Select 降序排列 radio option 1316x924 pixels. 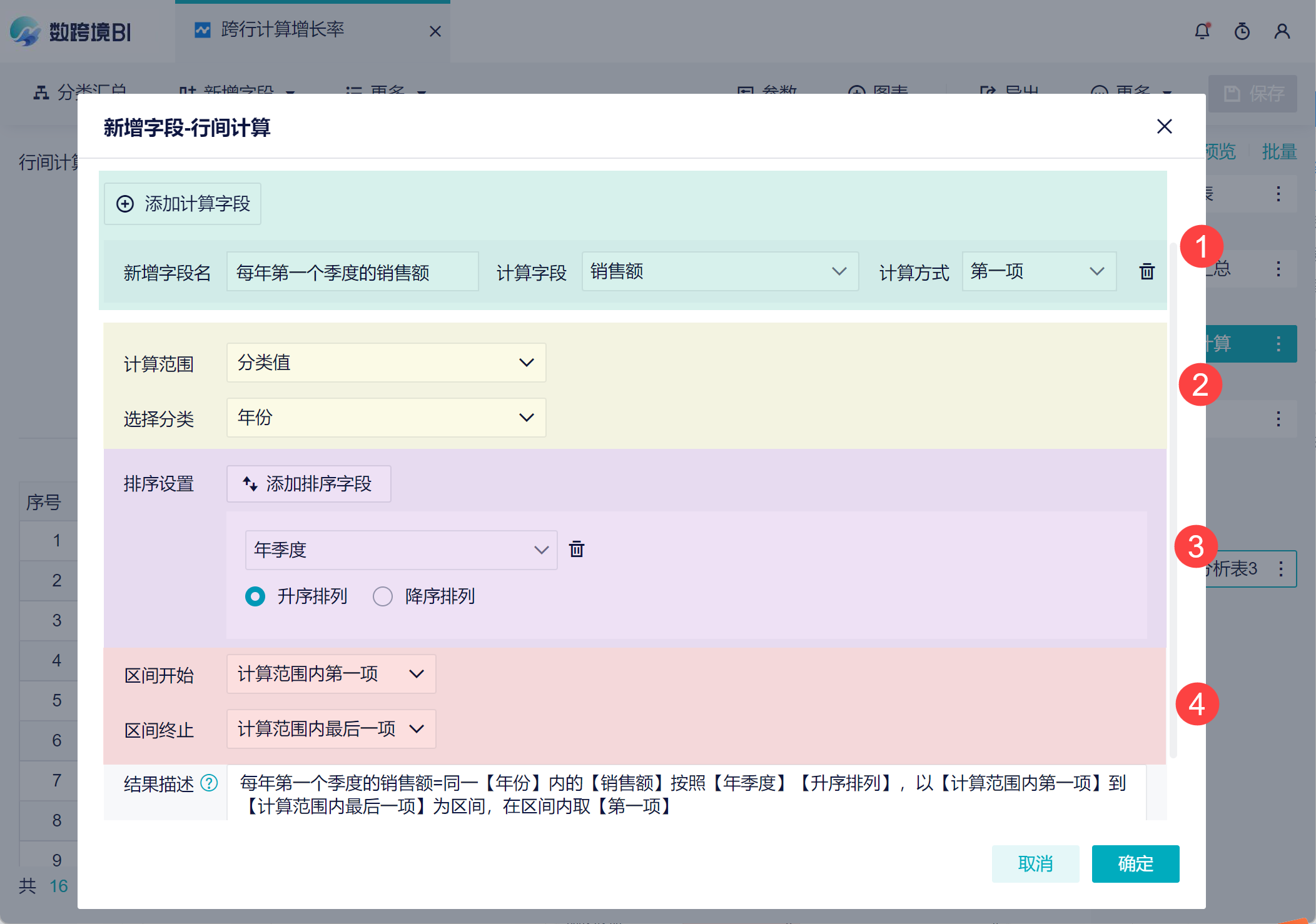click(x=383, y=596)
